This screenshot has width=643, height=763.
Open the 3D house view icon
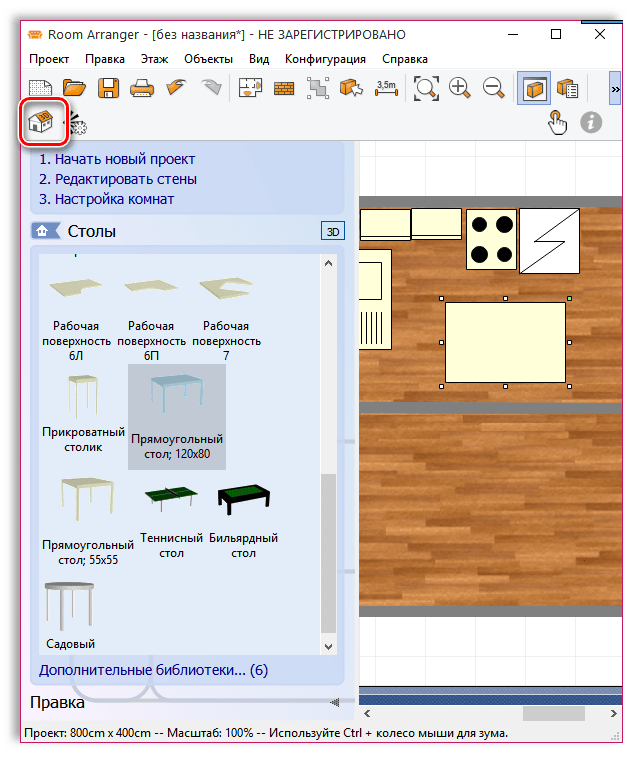(42, 123)
